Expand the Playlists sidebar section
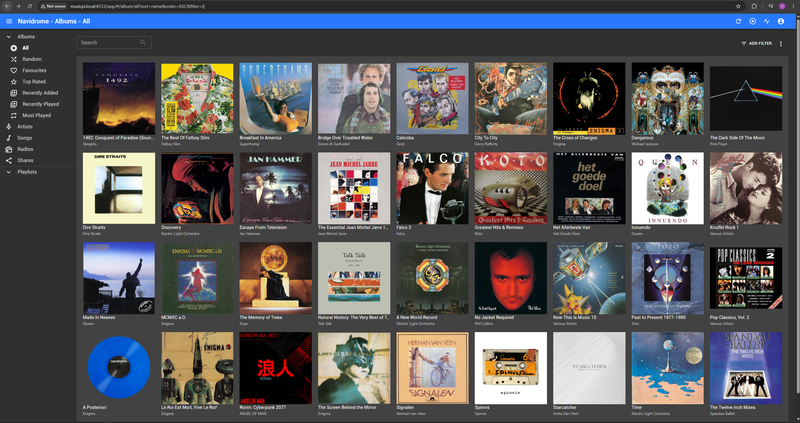The height and width of the screenshot is (423, 800). coord(9,172)
